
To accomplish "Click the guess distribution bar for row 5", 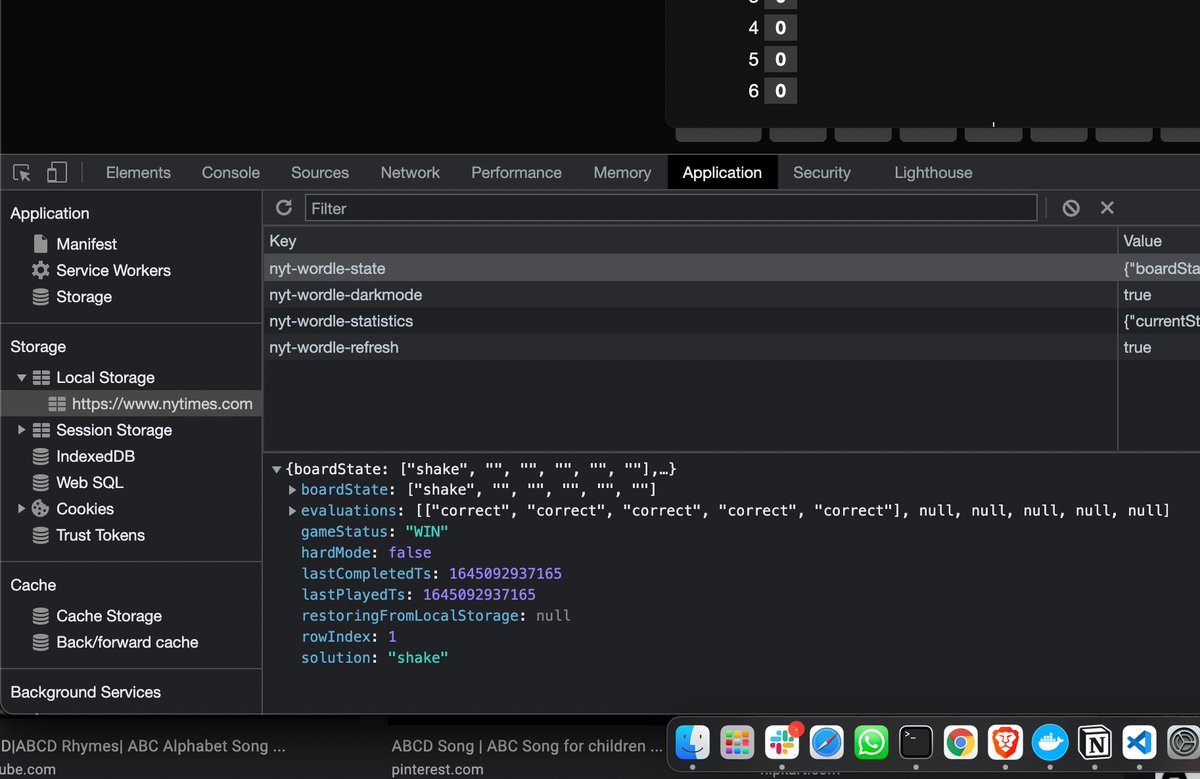I will click(x=780, y=60).
